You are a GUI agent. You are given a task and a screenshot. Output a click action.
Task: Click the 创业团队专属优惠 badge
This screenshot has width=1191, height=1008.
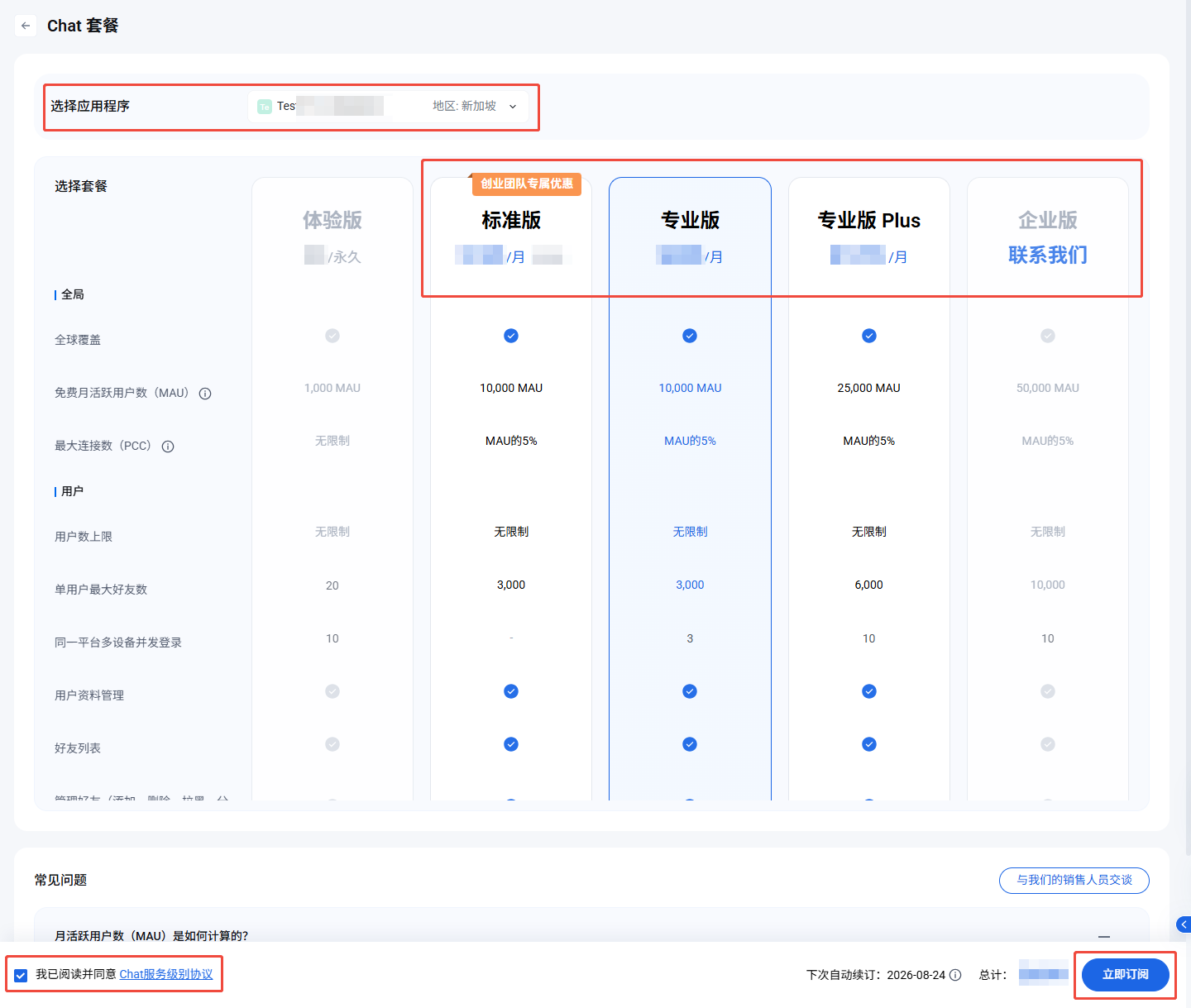(527, 184)
